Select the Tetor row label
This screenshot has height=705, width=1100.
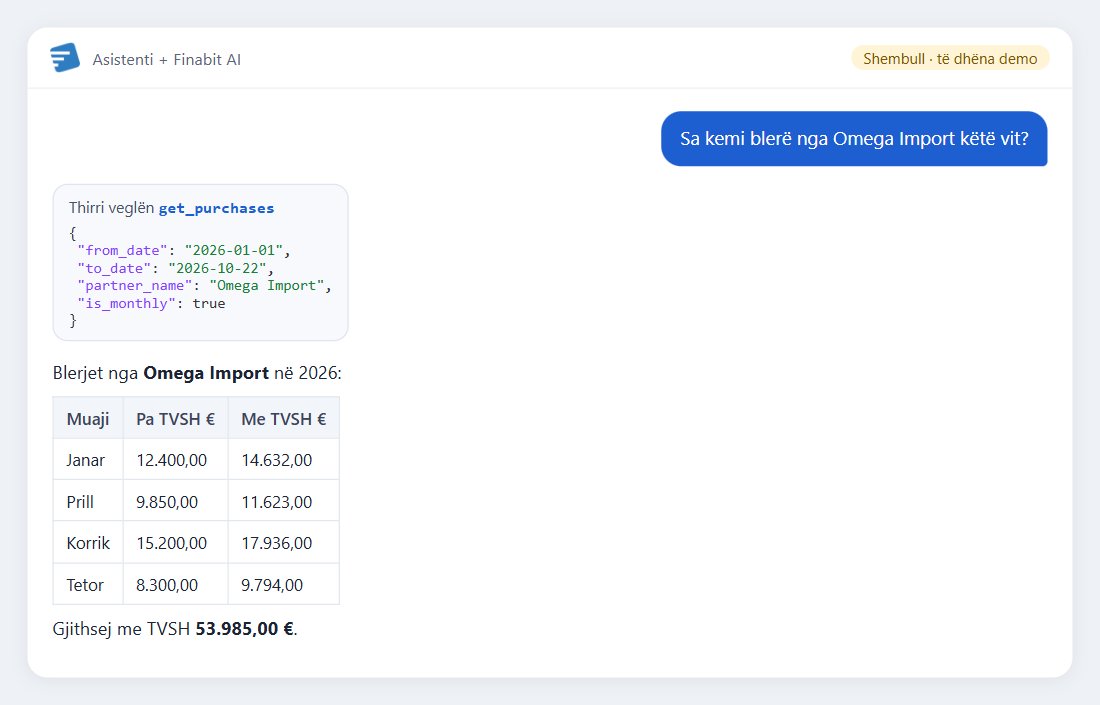(85, 585)
